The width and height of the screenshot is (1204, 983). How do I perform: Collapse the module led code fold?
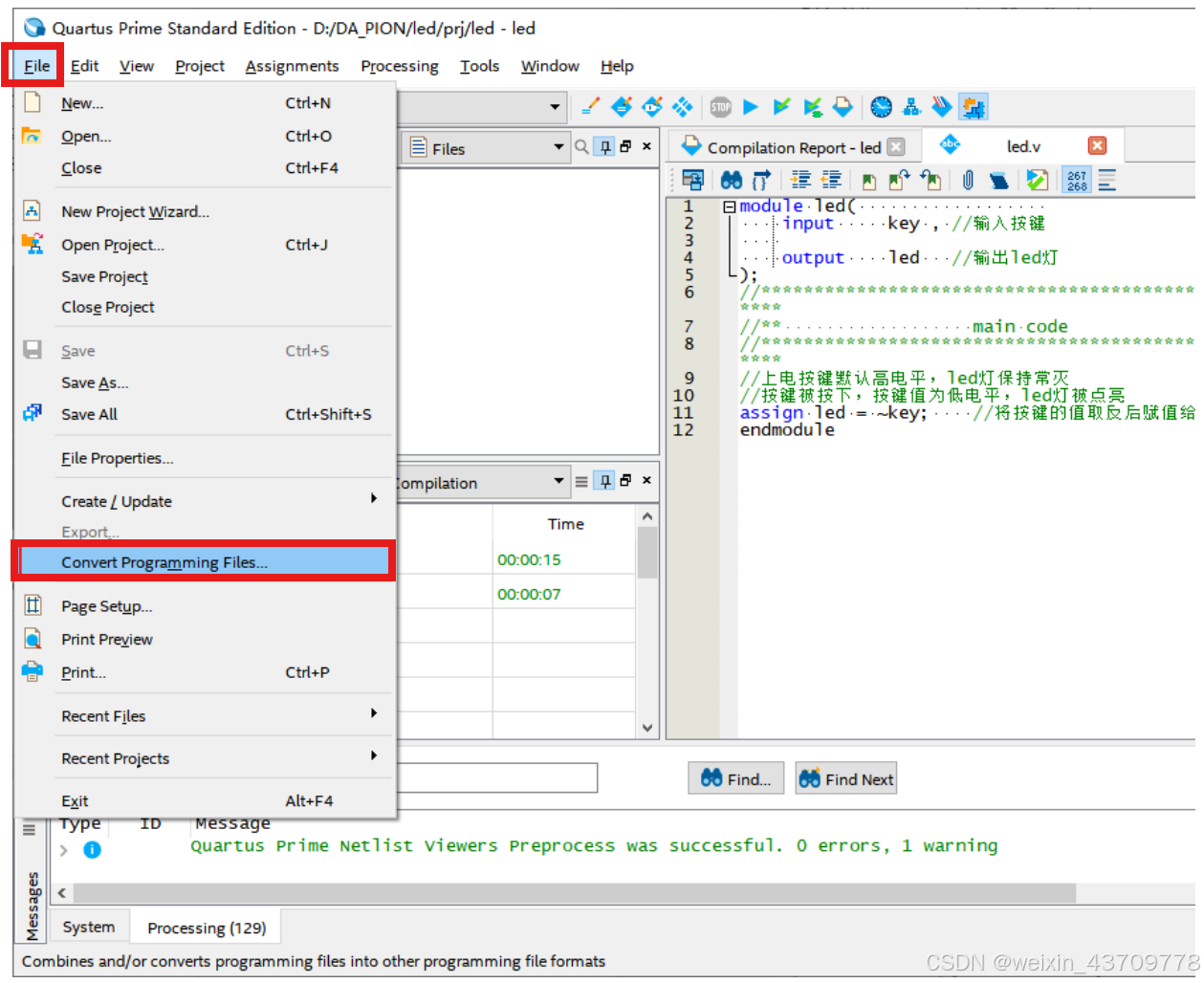coord(730,207)
